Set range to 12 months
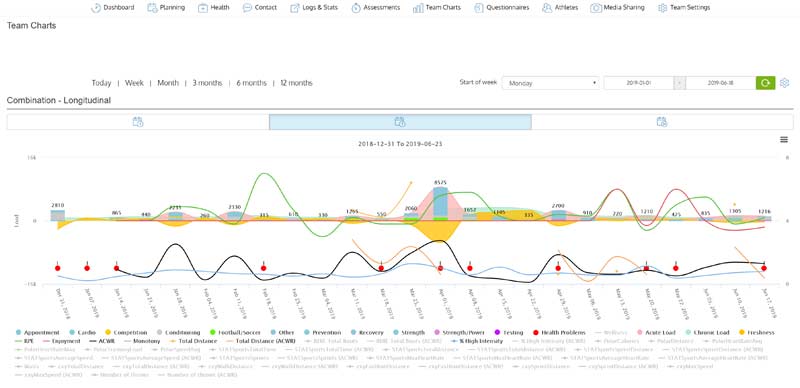The width and height of the screenshot is (800, 388). pyautogui.click(x=296, y=83)
